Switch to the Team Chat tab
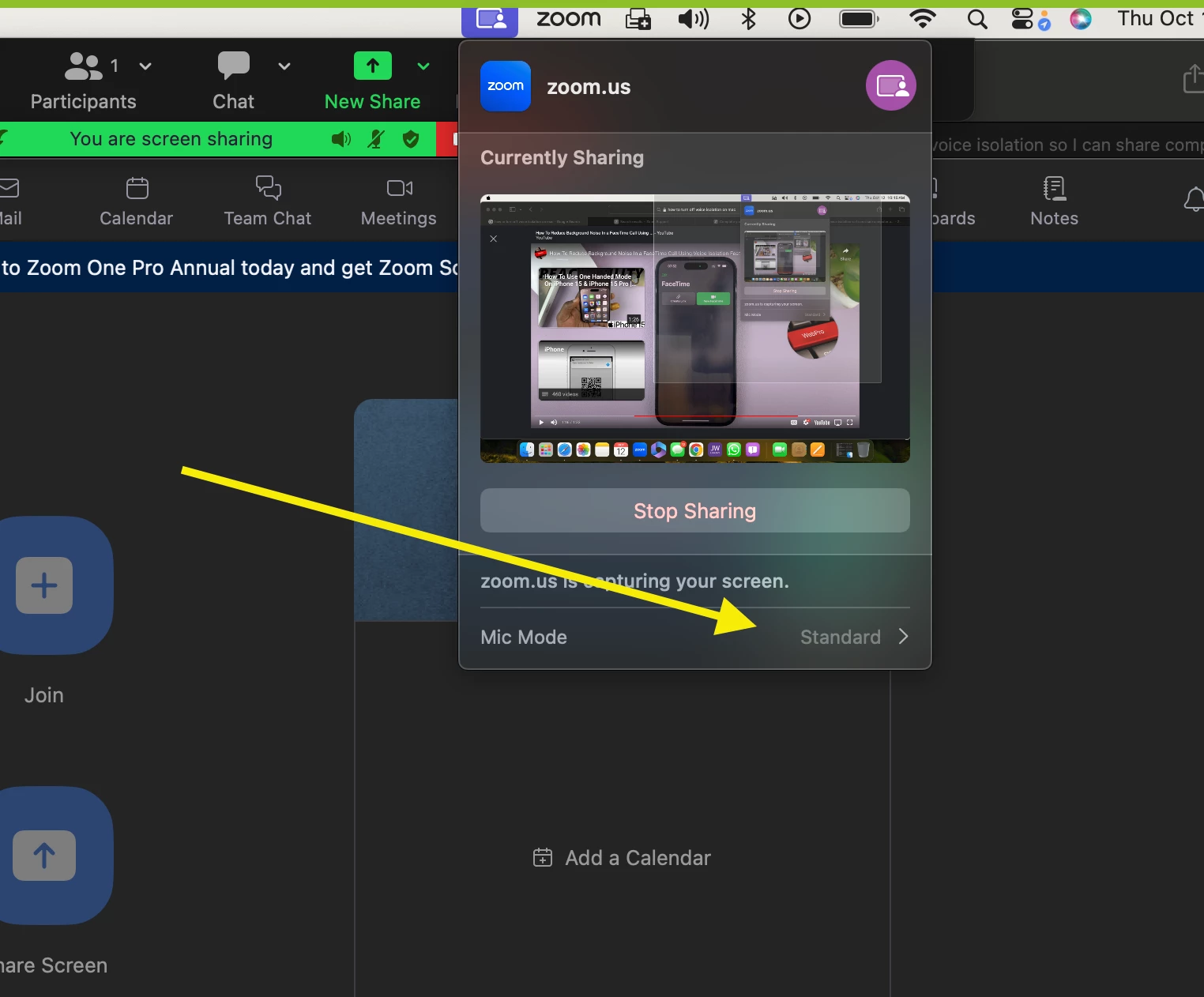Image resolution: width=1204 pixels, height=997 pixels. (x=268, y=201)
